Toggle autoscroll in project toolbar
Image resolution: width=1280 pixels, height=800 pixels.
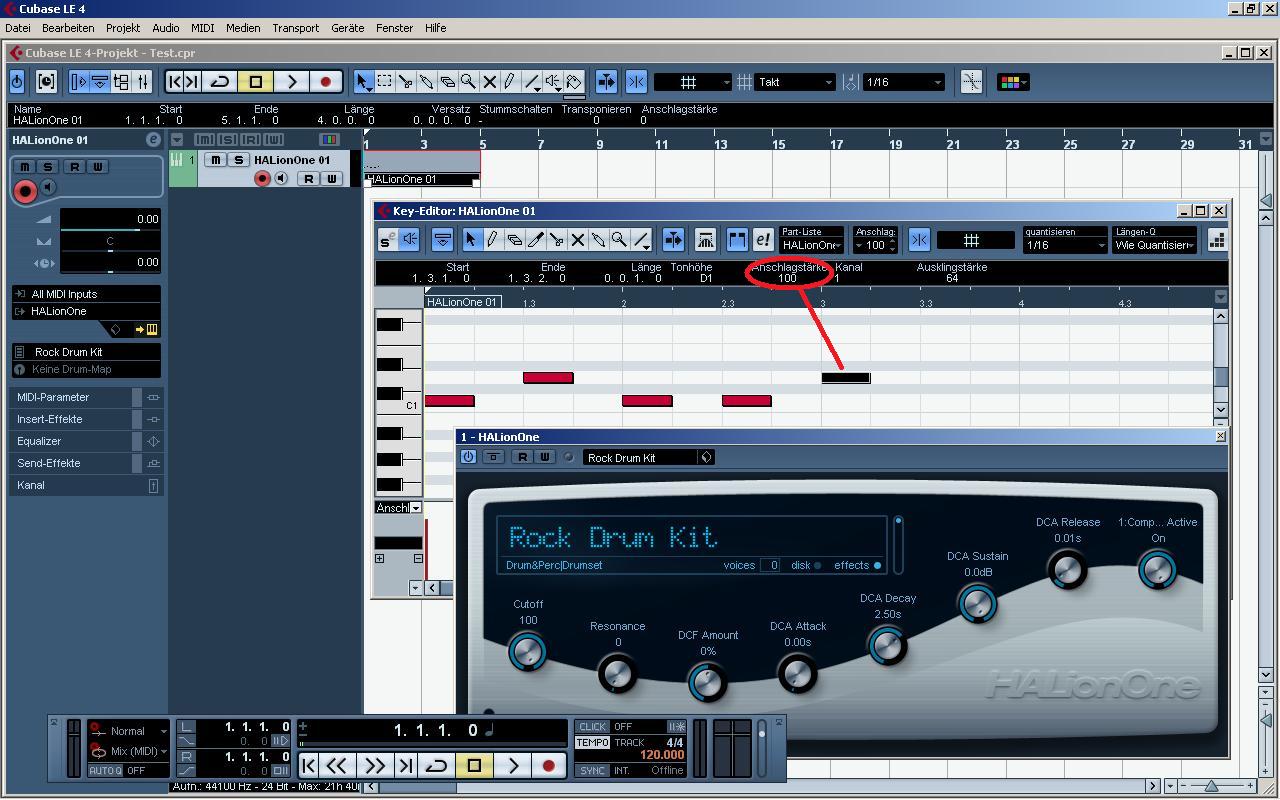coord(606,82)
